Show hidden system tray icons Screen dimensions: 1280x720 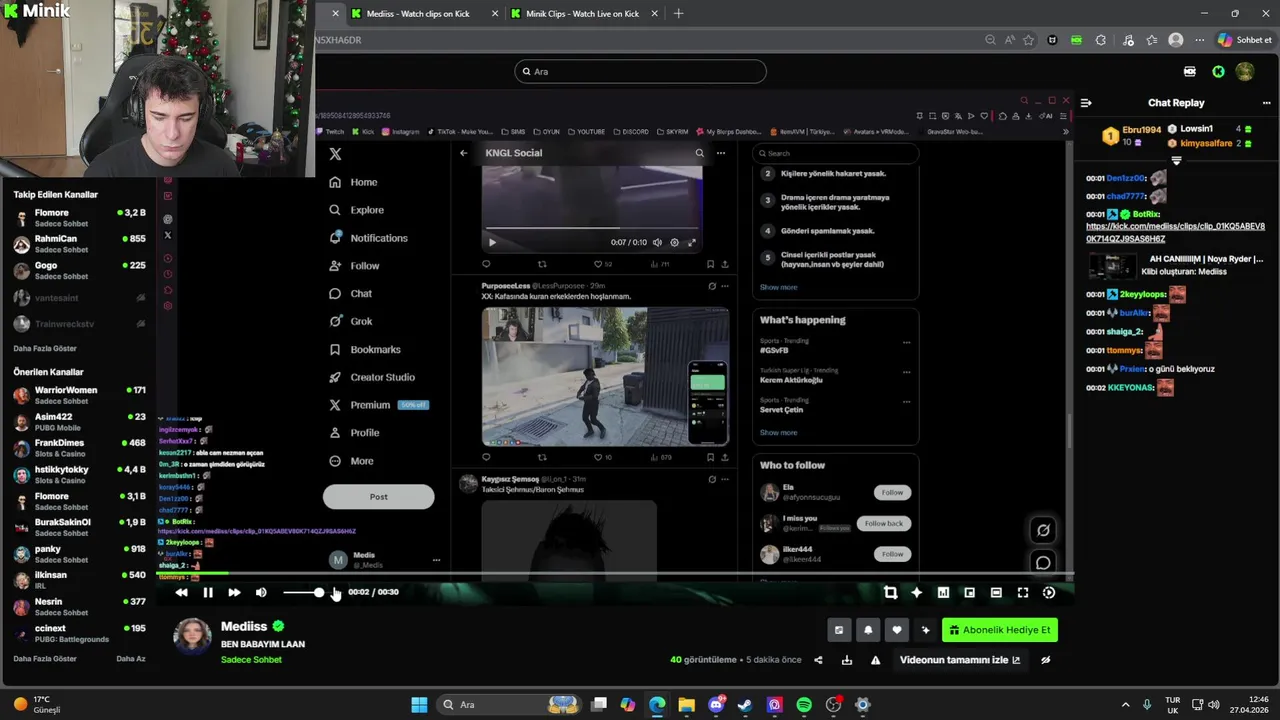point(1125,704)
